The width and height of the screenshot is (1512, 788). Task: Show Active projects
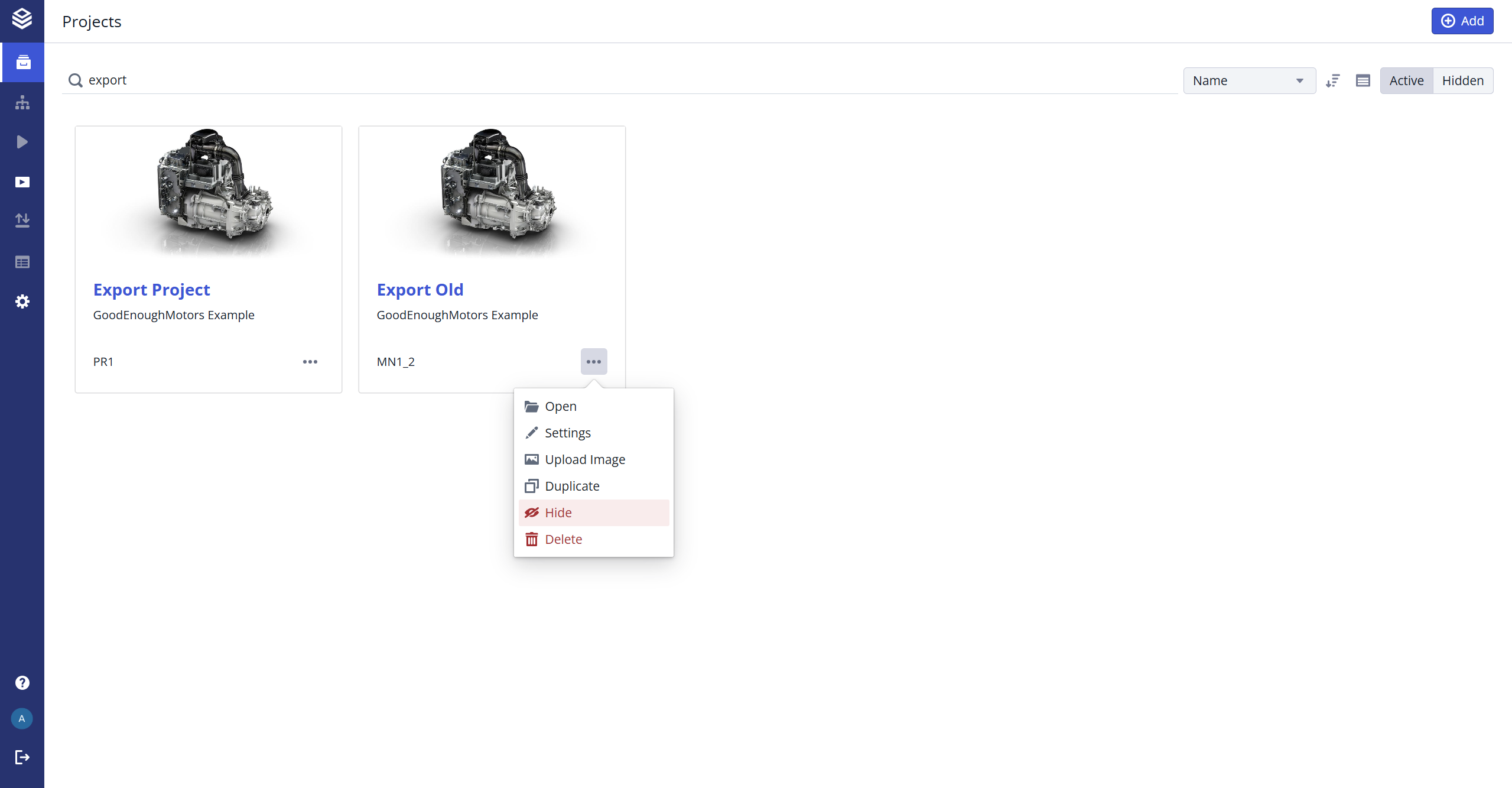pyautogui.click(x=1406, y=81)
